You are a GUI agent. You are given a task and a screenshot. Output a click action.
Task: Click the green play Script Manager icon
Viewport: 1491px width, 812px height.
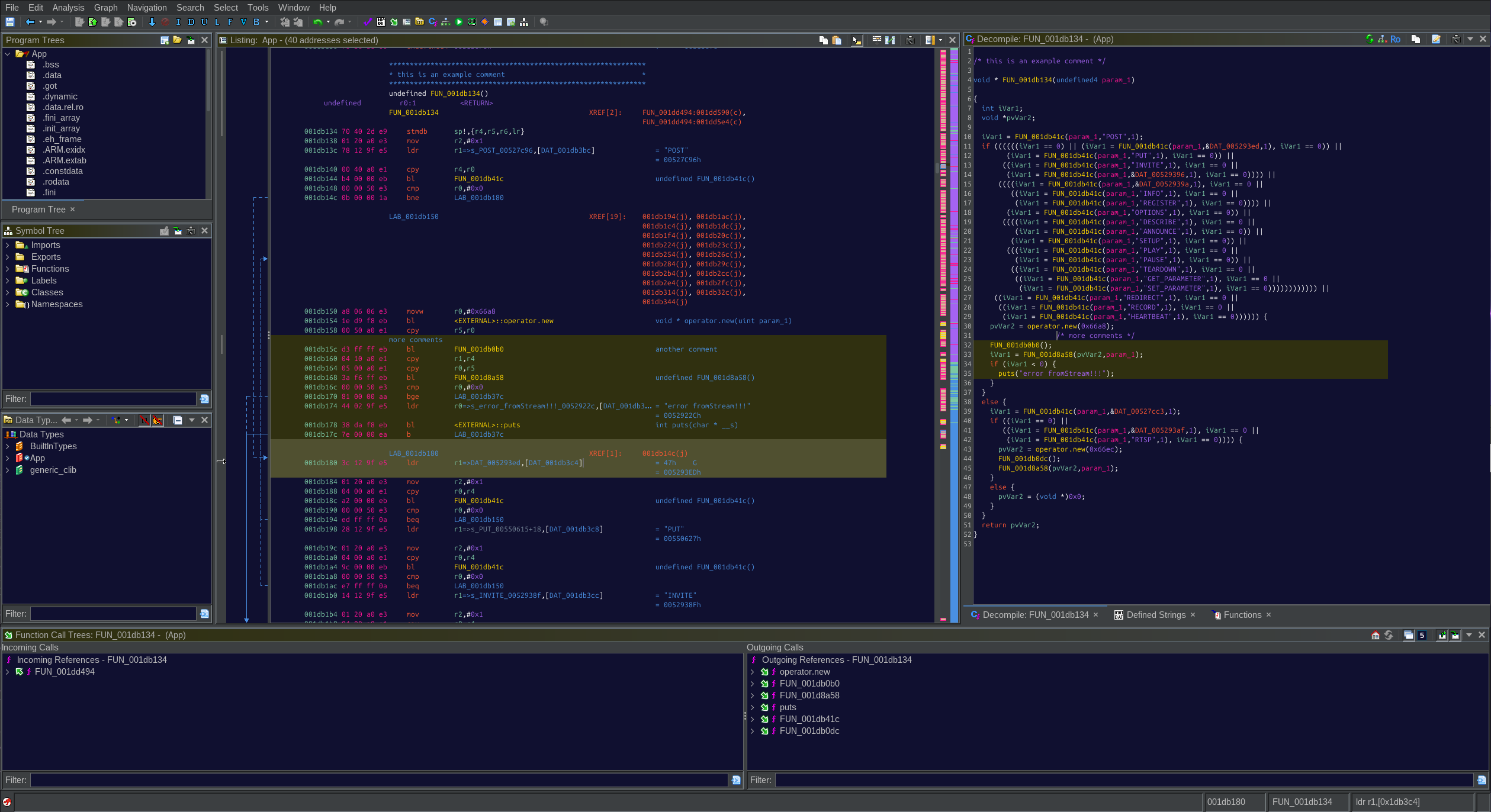point(459,22)
